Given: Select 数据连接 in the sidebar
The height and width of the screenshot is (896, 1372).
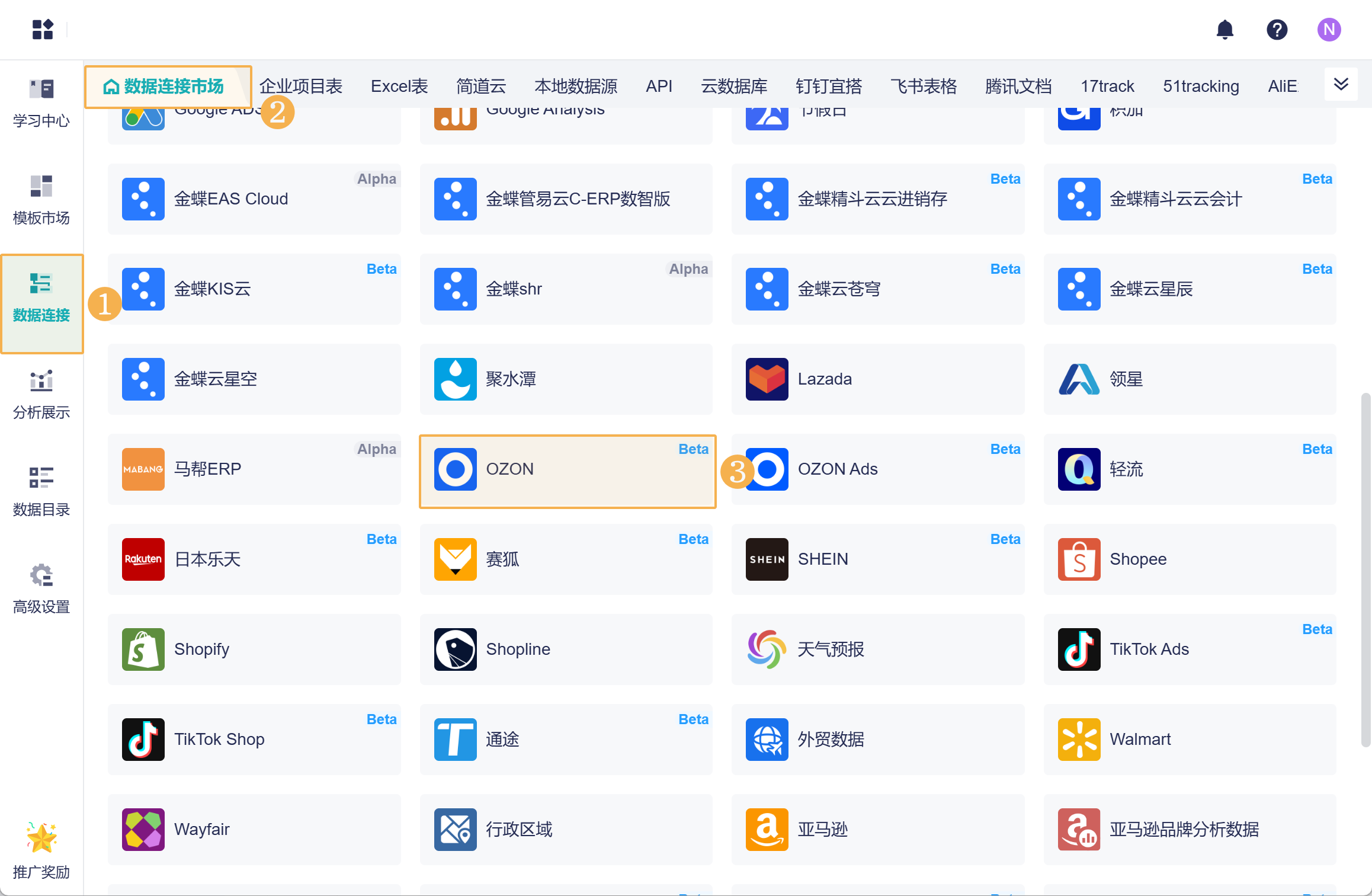Looking at the screenshot, I should coord(41,303).
